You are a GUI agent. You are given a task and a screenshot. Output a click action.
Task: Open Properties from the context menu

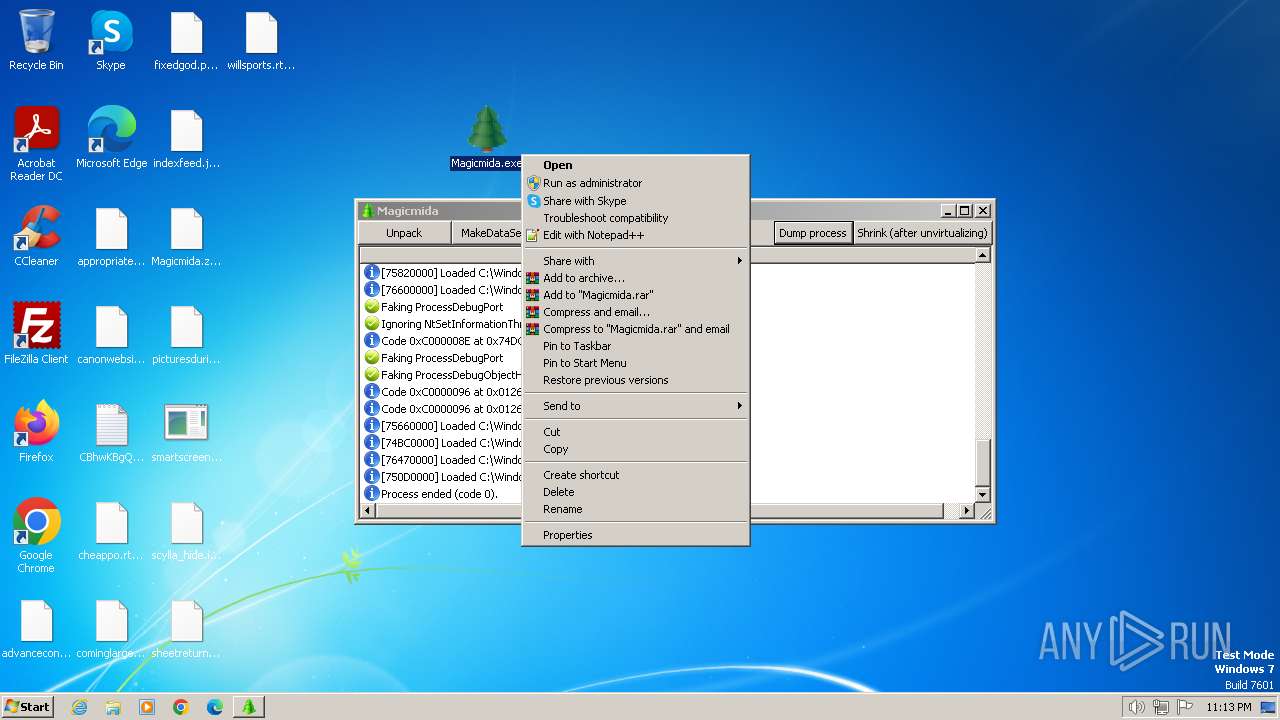(x=636, y=535)
